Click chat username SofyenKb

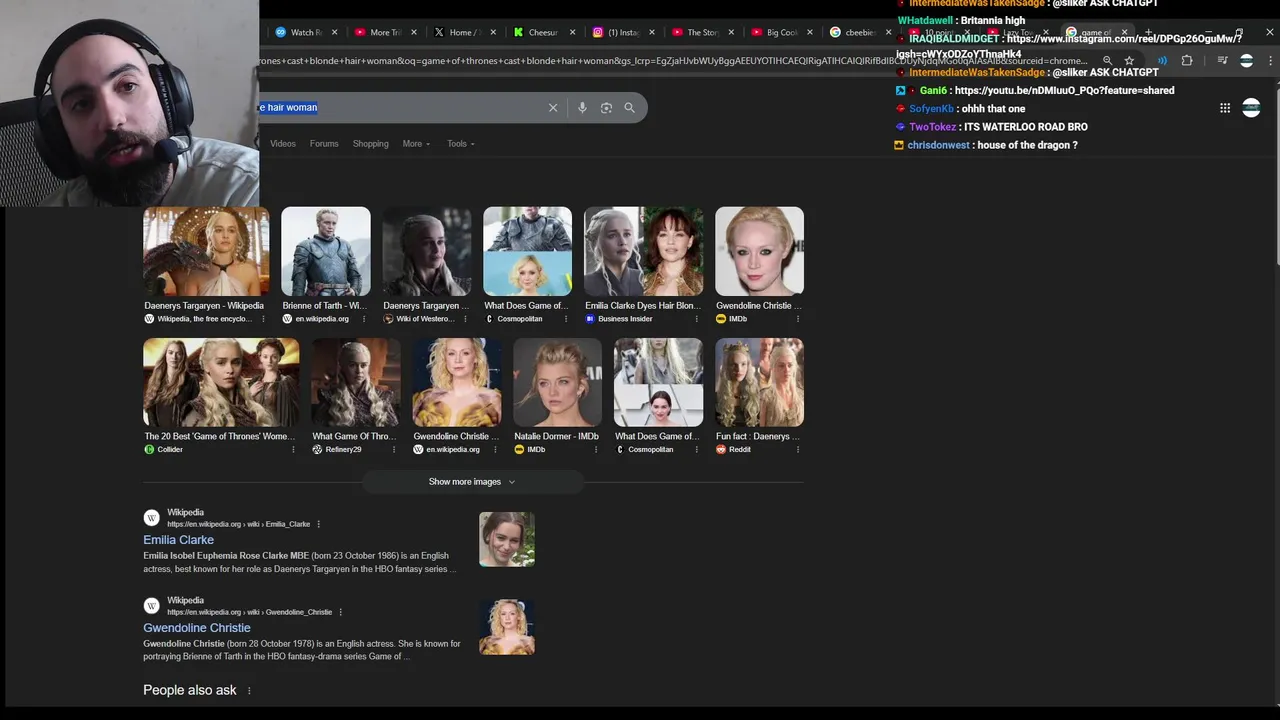pyautogui.click(x=931, y=109)
